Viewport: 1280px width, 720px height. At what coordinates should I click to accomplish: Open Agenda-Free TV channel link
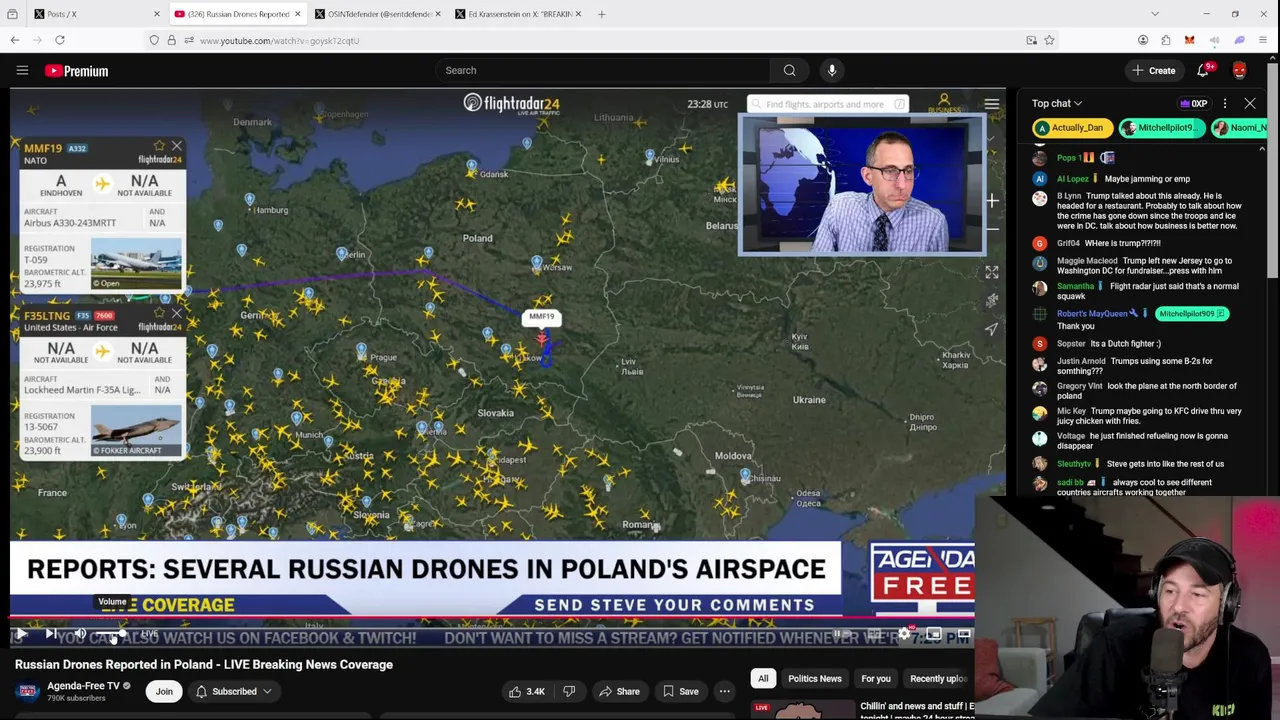point(83,686)
